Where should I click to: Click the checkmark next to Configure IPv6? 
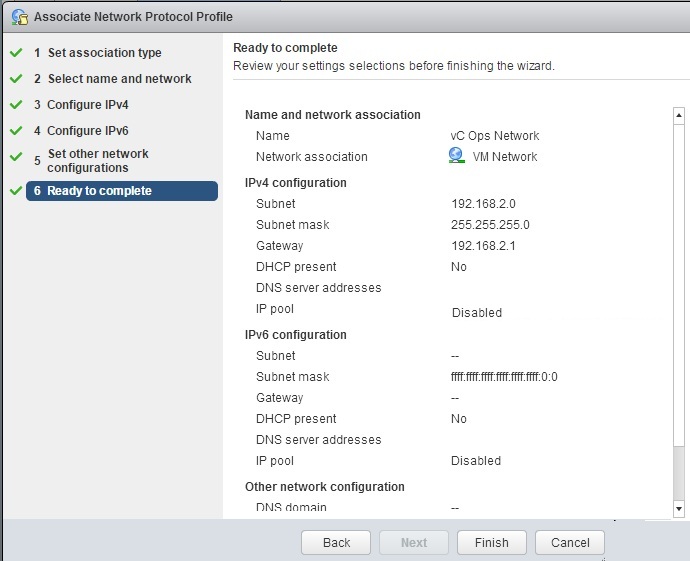16,131
